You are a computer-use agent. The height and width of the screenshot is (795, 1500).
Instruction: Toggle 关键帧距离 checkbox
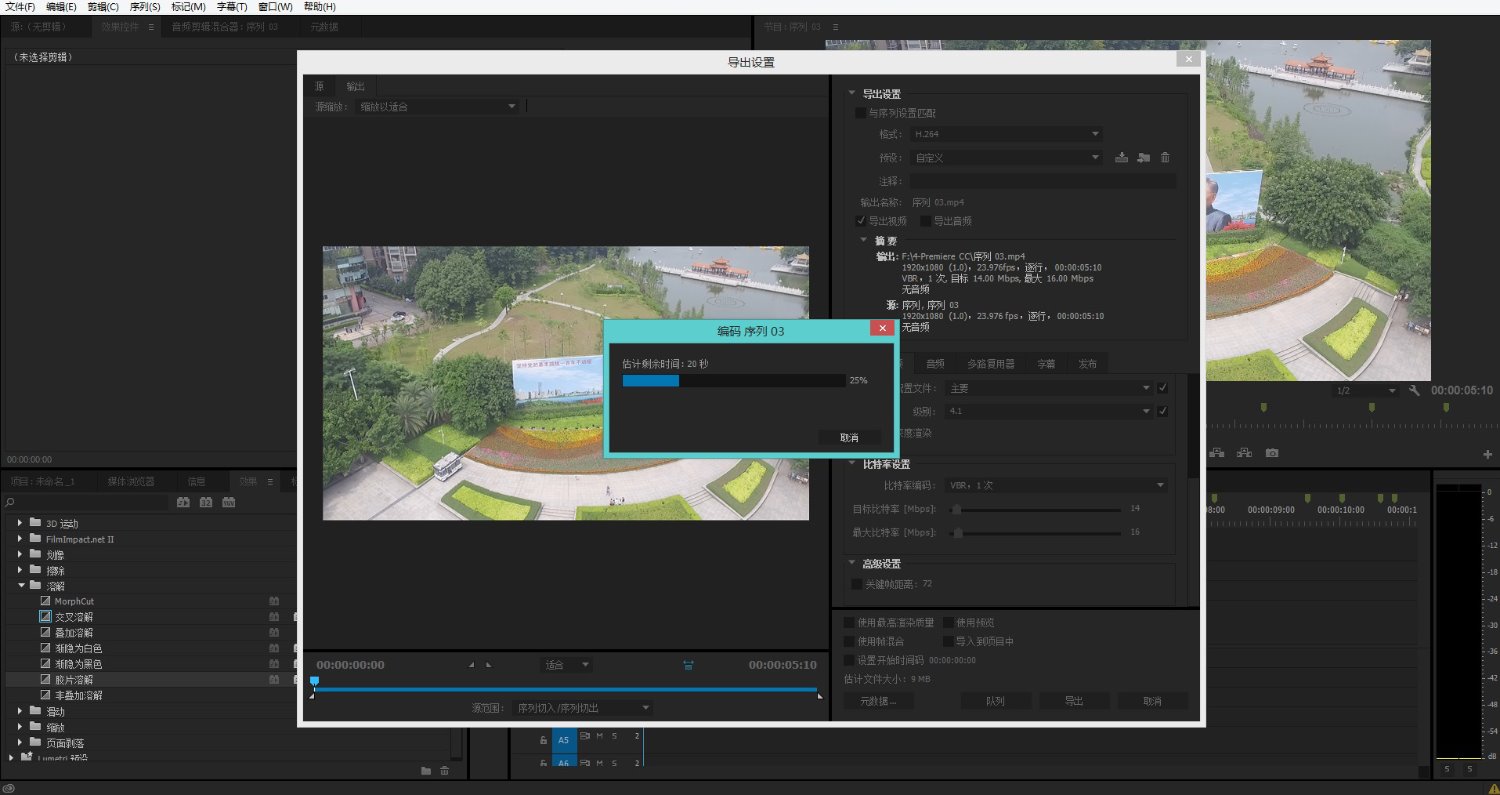(856, 584)
